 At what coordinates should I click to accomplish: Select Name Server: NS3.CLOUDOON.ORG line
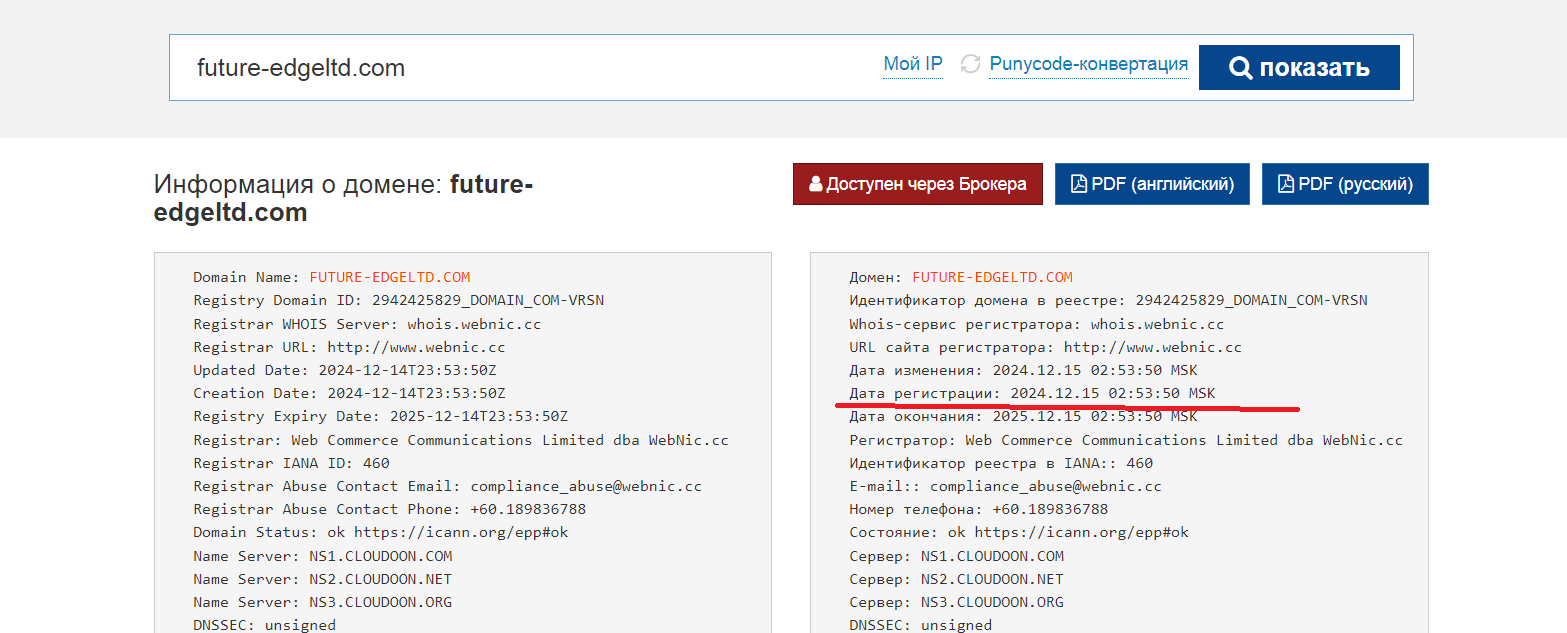click(x=322, y=602)
